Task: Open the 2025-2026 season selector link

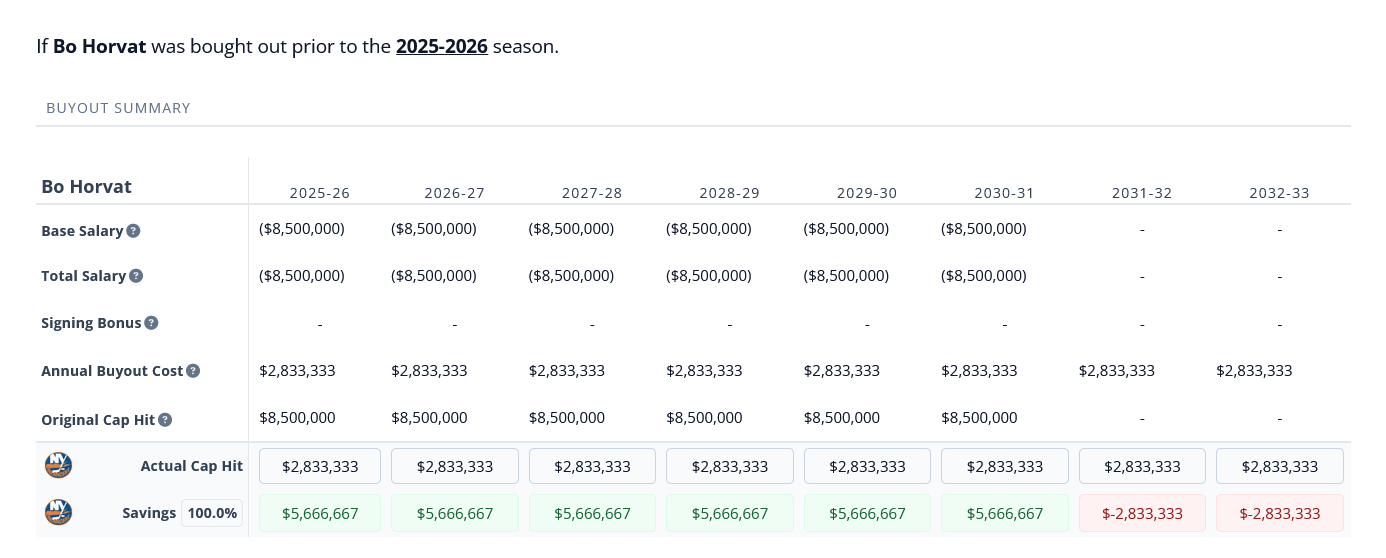Action: coord(441,47)
